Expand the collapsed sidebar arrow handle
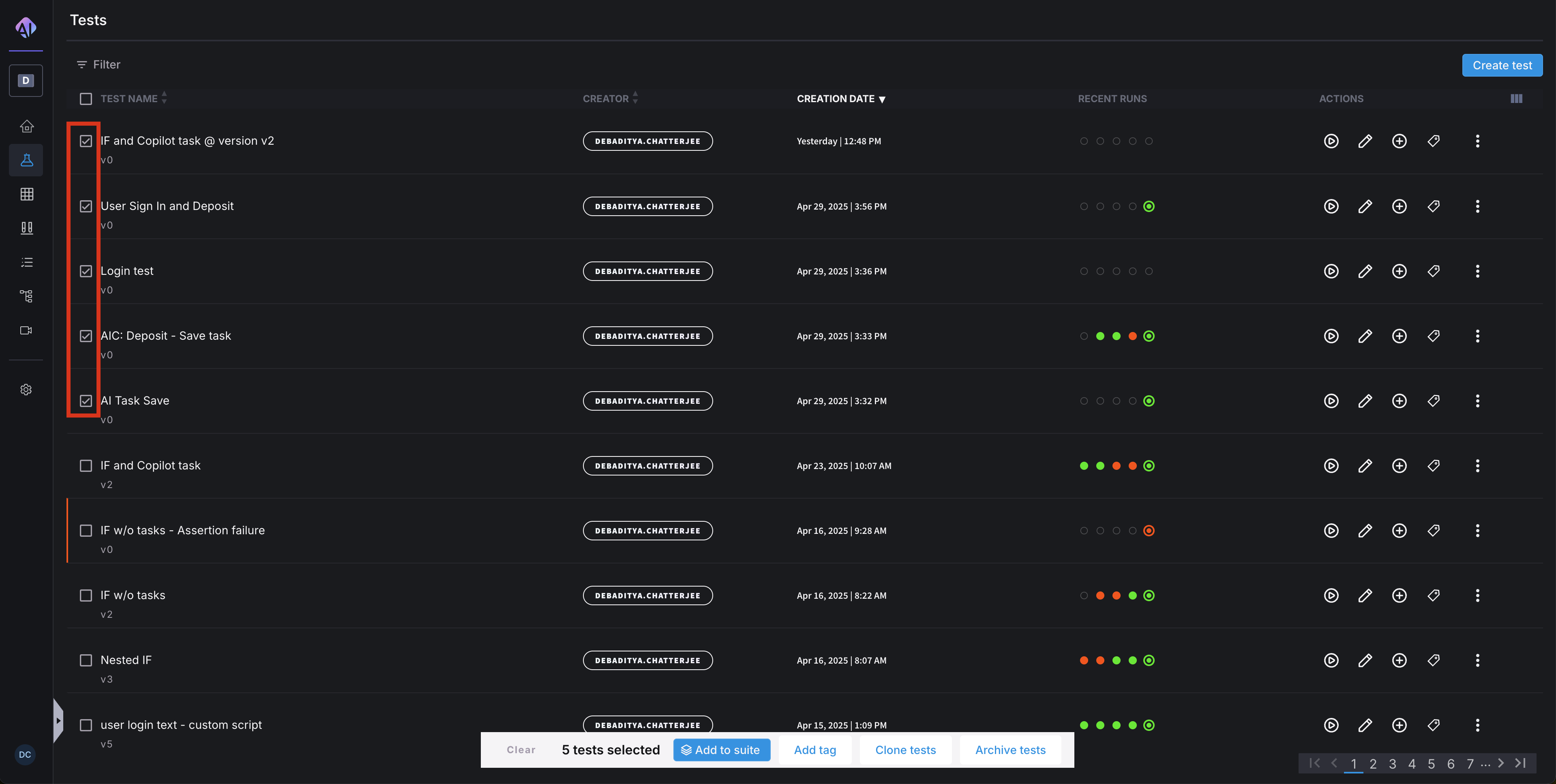Viewport: 1556px width, 784px height. pos(58,721)
